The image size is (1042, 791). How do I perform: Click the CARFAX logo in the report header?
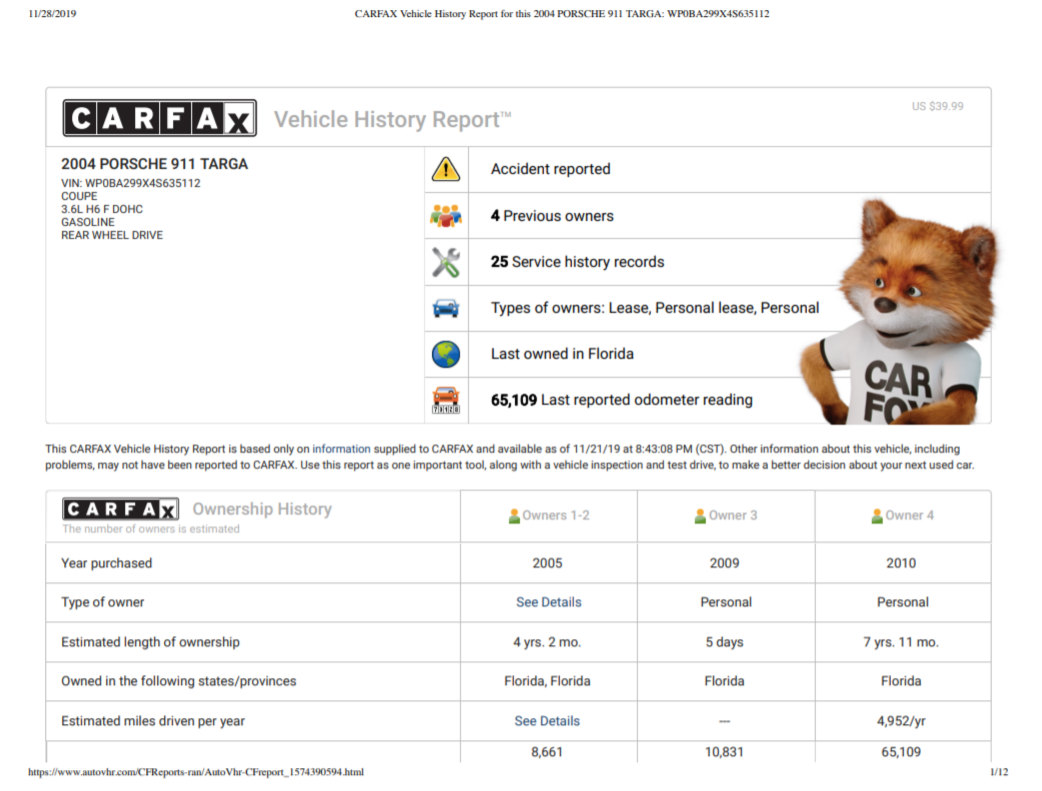pyautogui.click(x=159, y=118)
